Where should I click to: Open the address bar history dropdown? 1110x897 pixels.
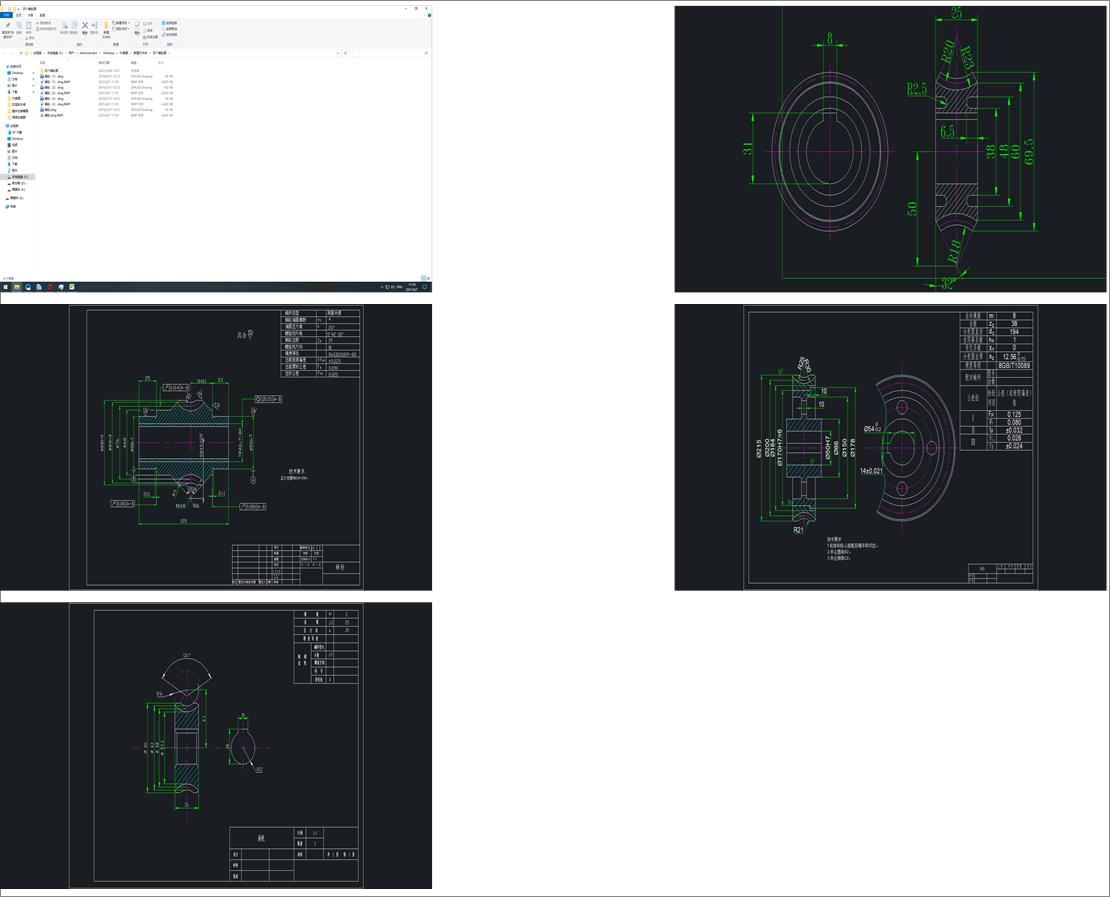[338, 53]
